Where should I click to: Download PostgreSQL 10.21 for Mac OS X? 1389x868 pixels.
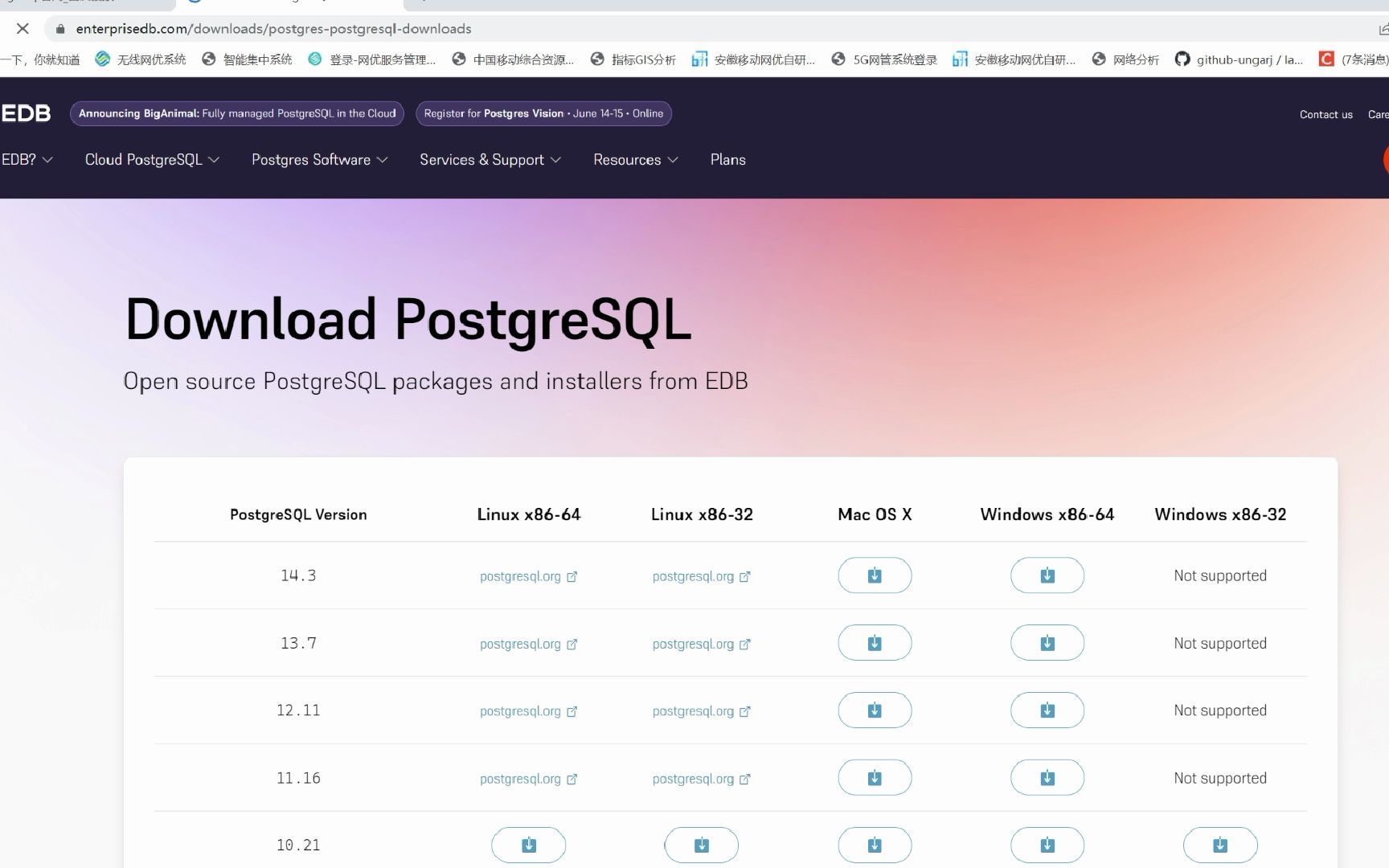(x=875, y=845)
